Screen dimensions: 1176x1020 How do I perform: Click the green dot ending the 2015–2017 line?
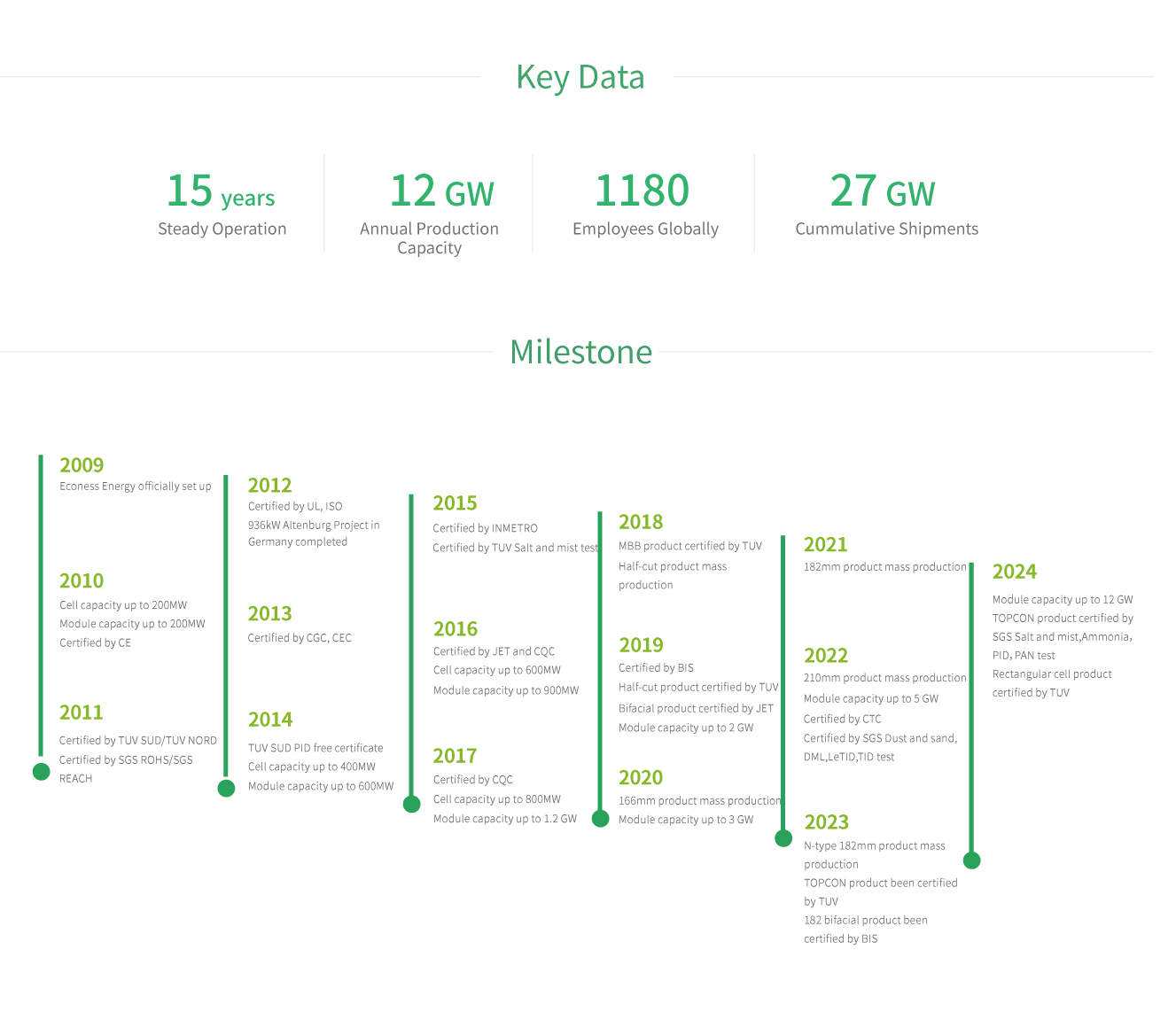coord(412,804)
